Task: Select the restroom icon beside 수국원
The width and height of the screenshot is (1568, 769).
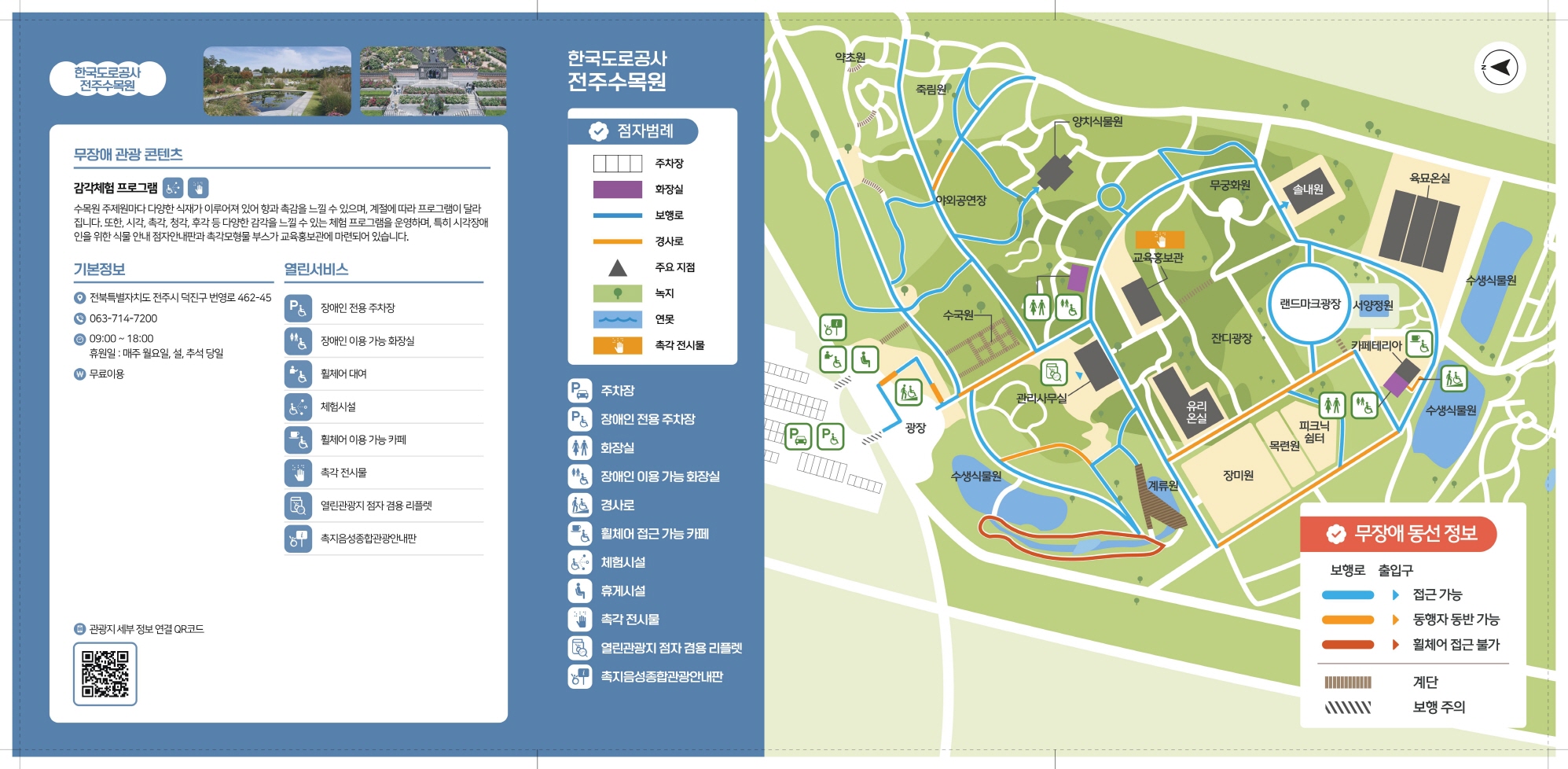Action: pyautogui.click(x=1037, y=307)
